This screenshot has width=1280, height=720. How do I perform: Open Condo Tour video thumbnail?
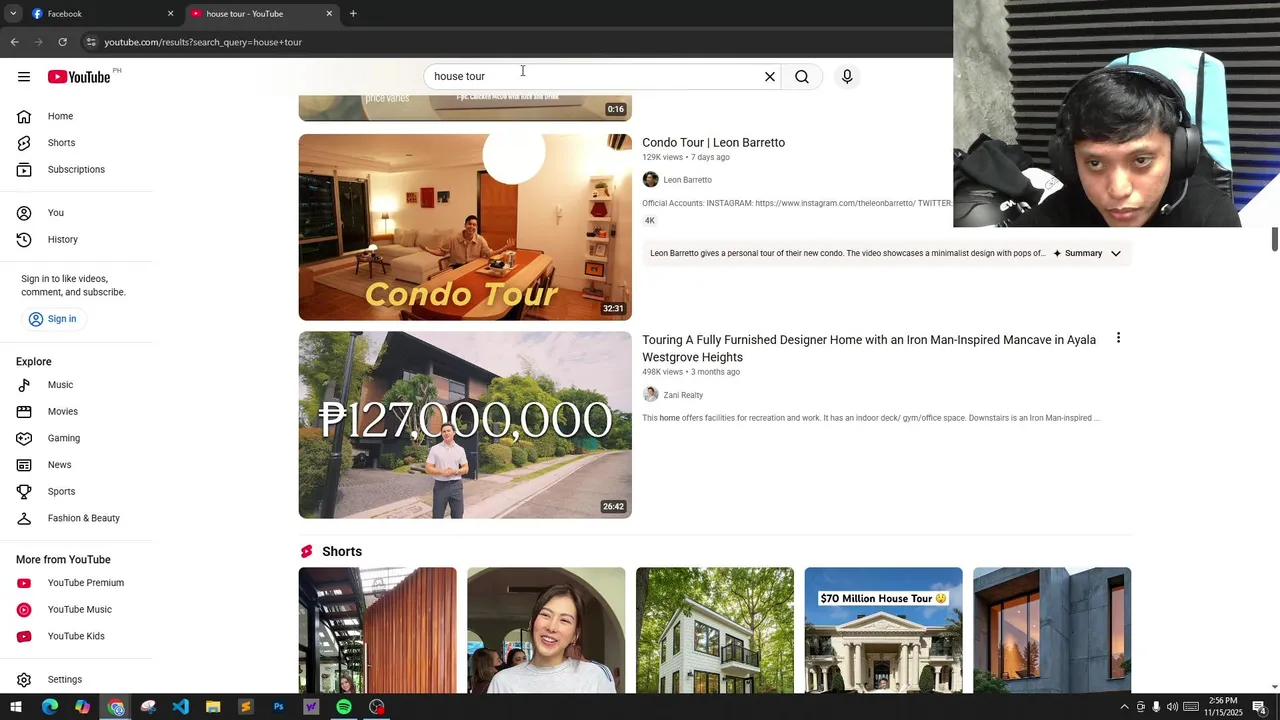(x=465, y=227)
